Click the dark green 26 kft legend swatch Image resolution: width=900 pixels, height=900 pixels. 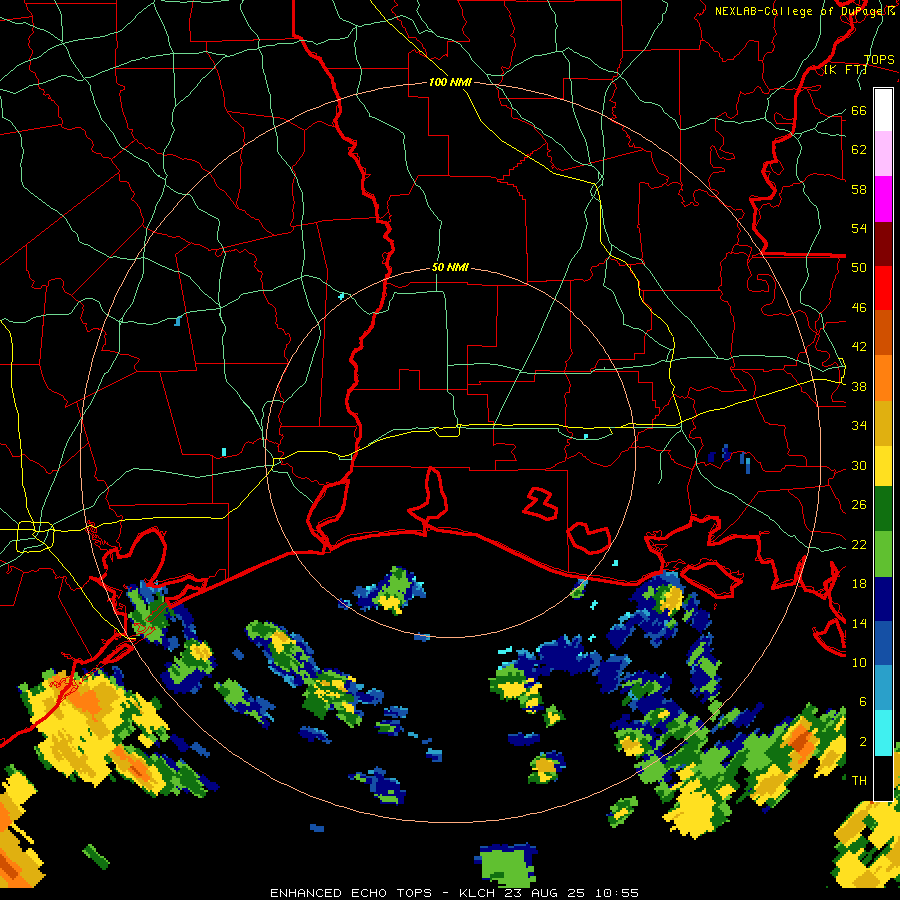pos(883,509)
